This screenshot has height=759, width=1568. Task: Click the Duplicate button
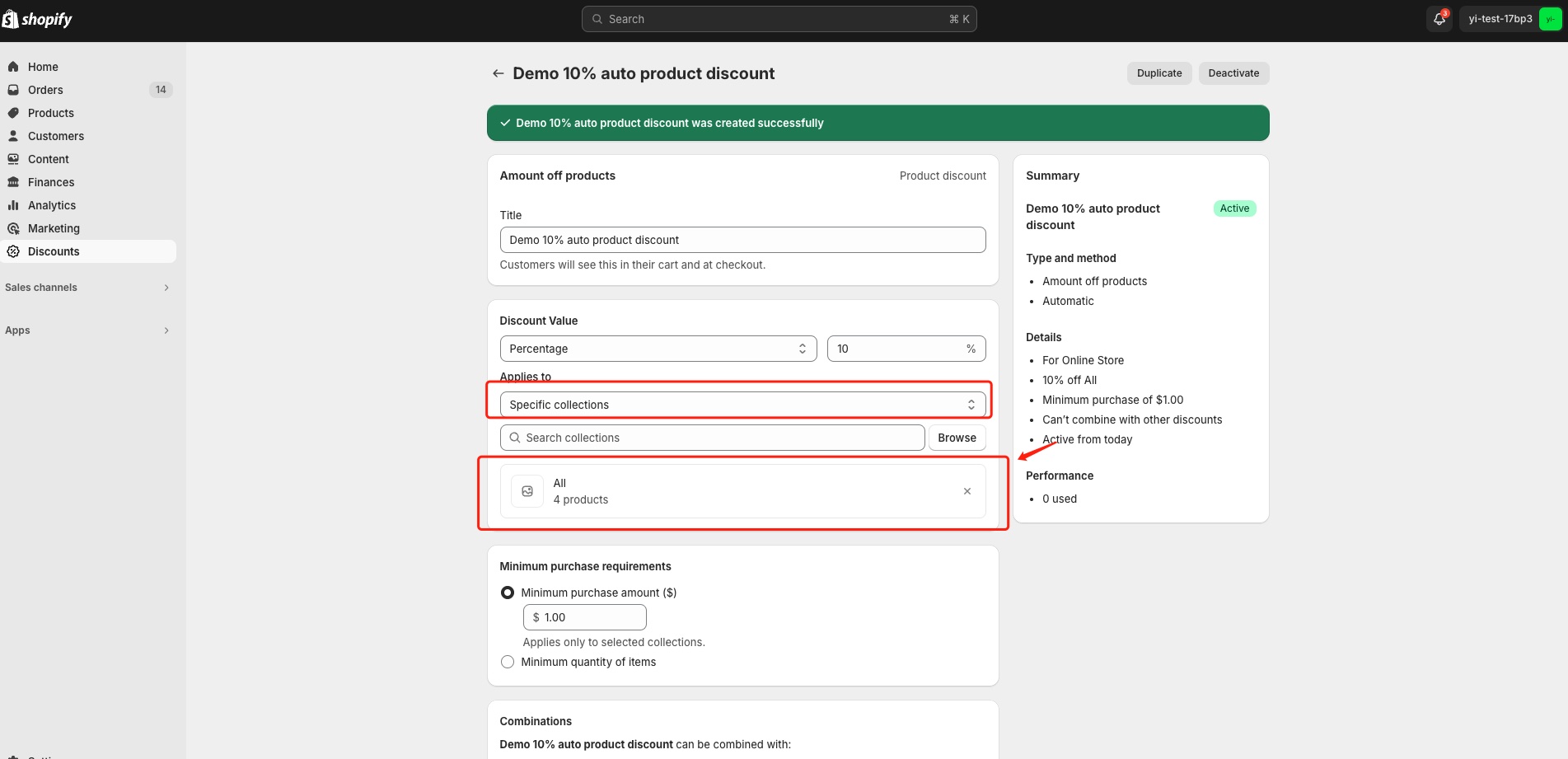[1158, 73]
